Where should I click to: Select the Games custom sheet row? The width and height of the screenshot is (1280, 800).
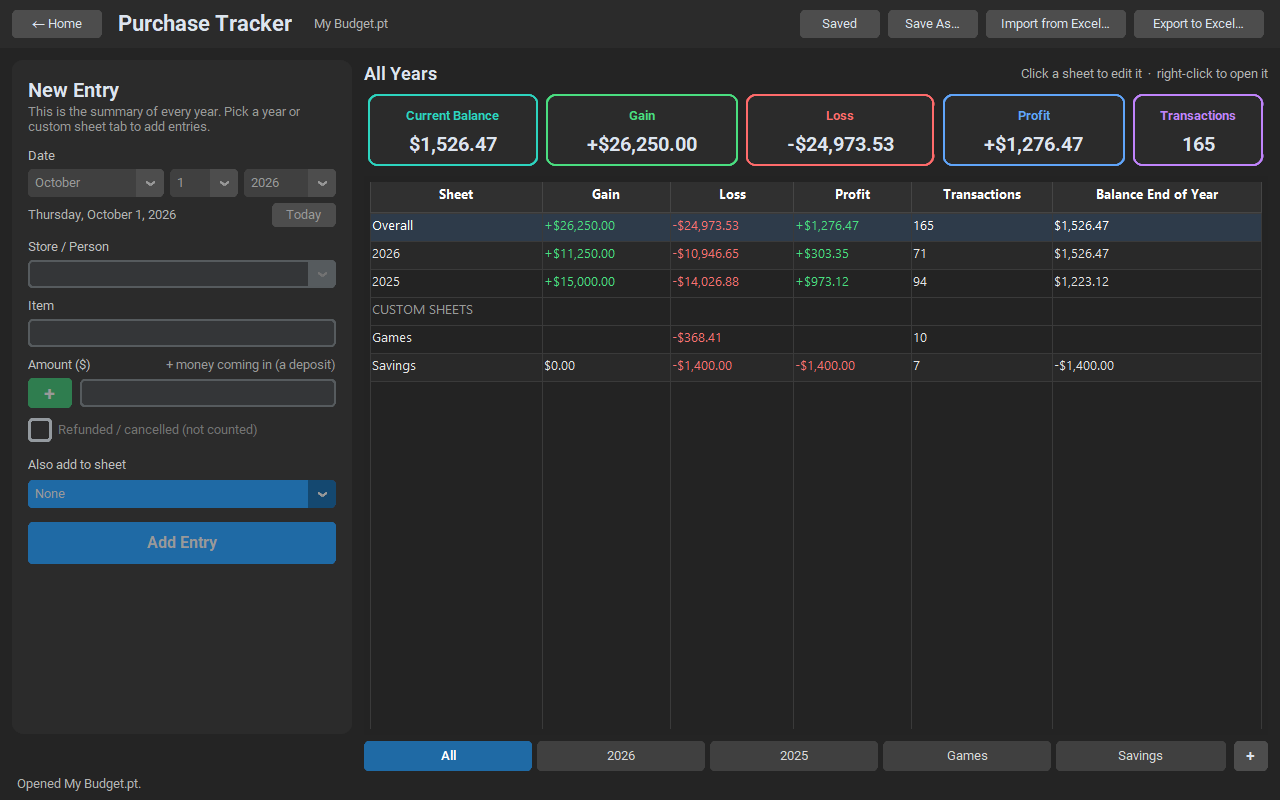tap(816, 338)
